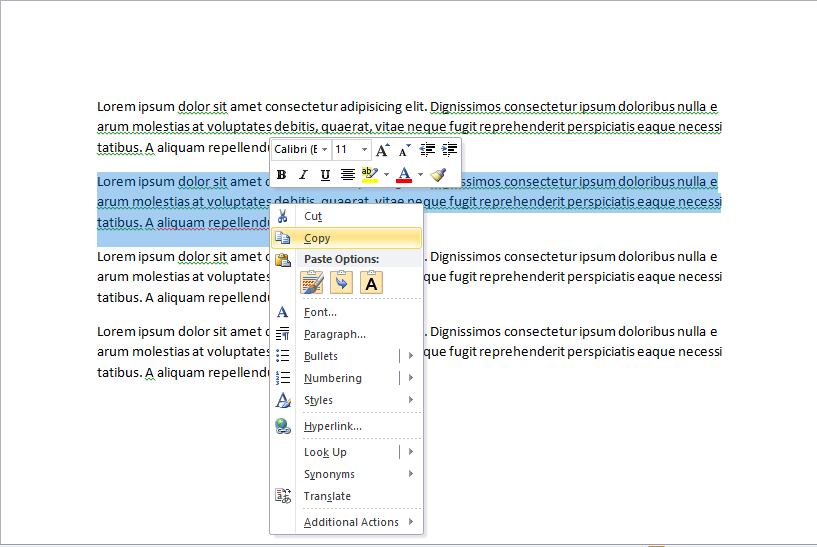Toggle italic formatting in mini toolbar

303,175
